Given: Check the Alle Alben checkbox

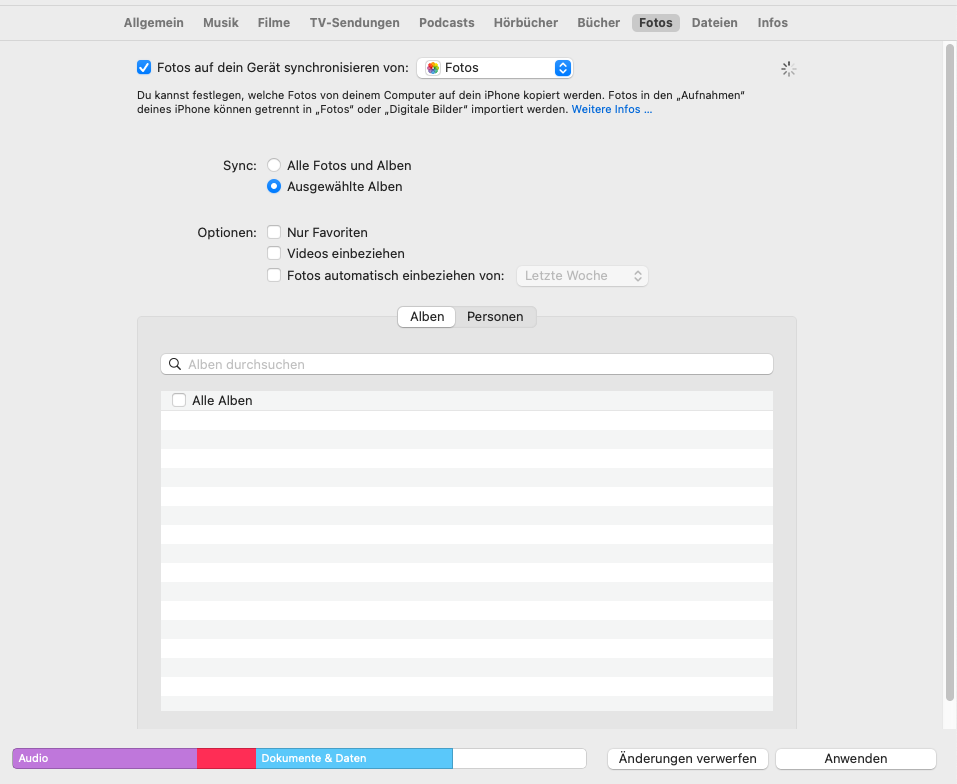Looking at the screenshot, I should point(179,400).
